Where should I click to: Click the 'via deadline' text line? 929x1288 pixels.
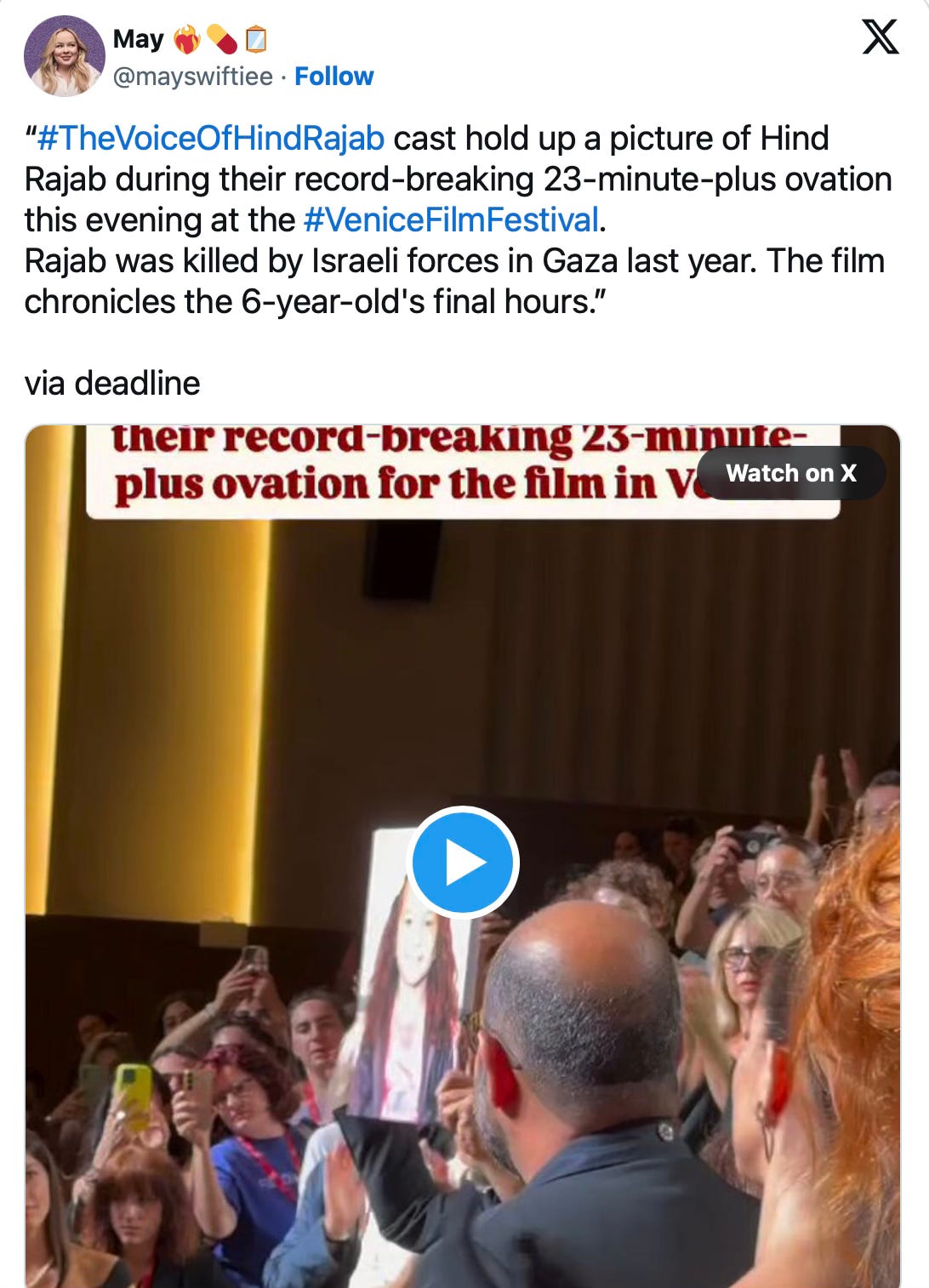tap(112, 383)
